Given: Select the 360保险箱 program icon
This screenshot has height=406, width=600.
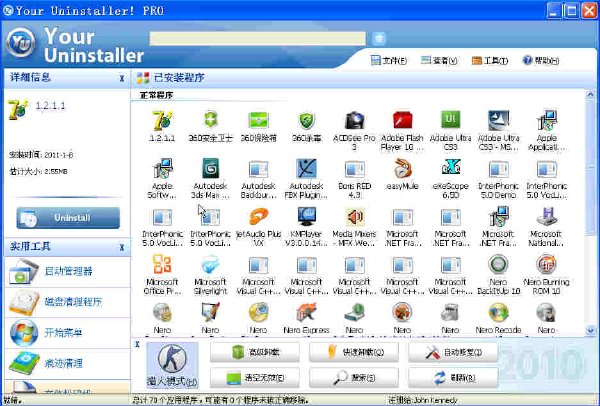Looking at the screenshot, I should 258,120.
